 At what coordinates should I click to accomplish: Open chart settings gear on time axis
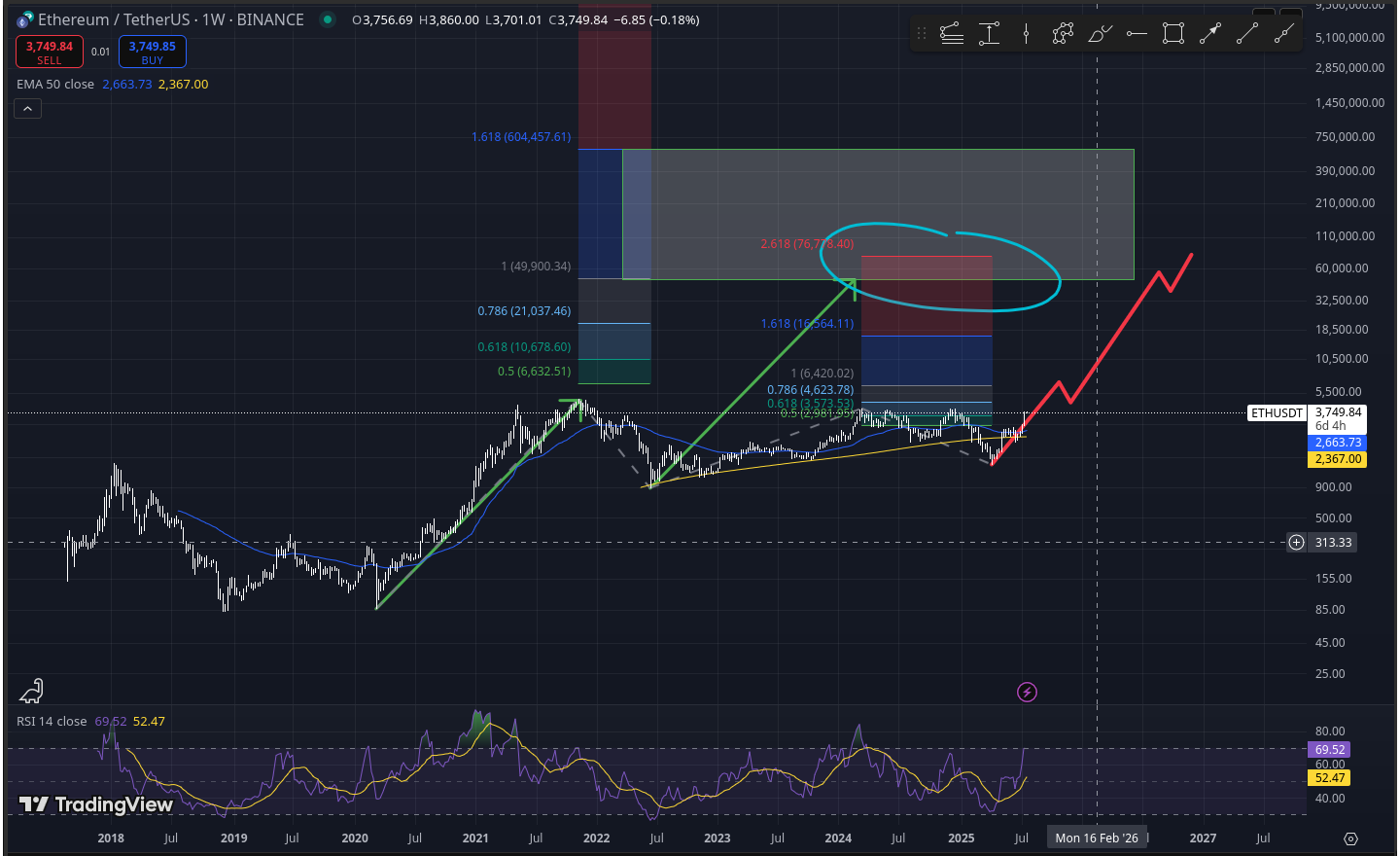click(x=1350, y=838)
